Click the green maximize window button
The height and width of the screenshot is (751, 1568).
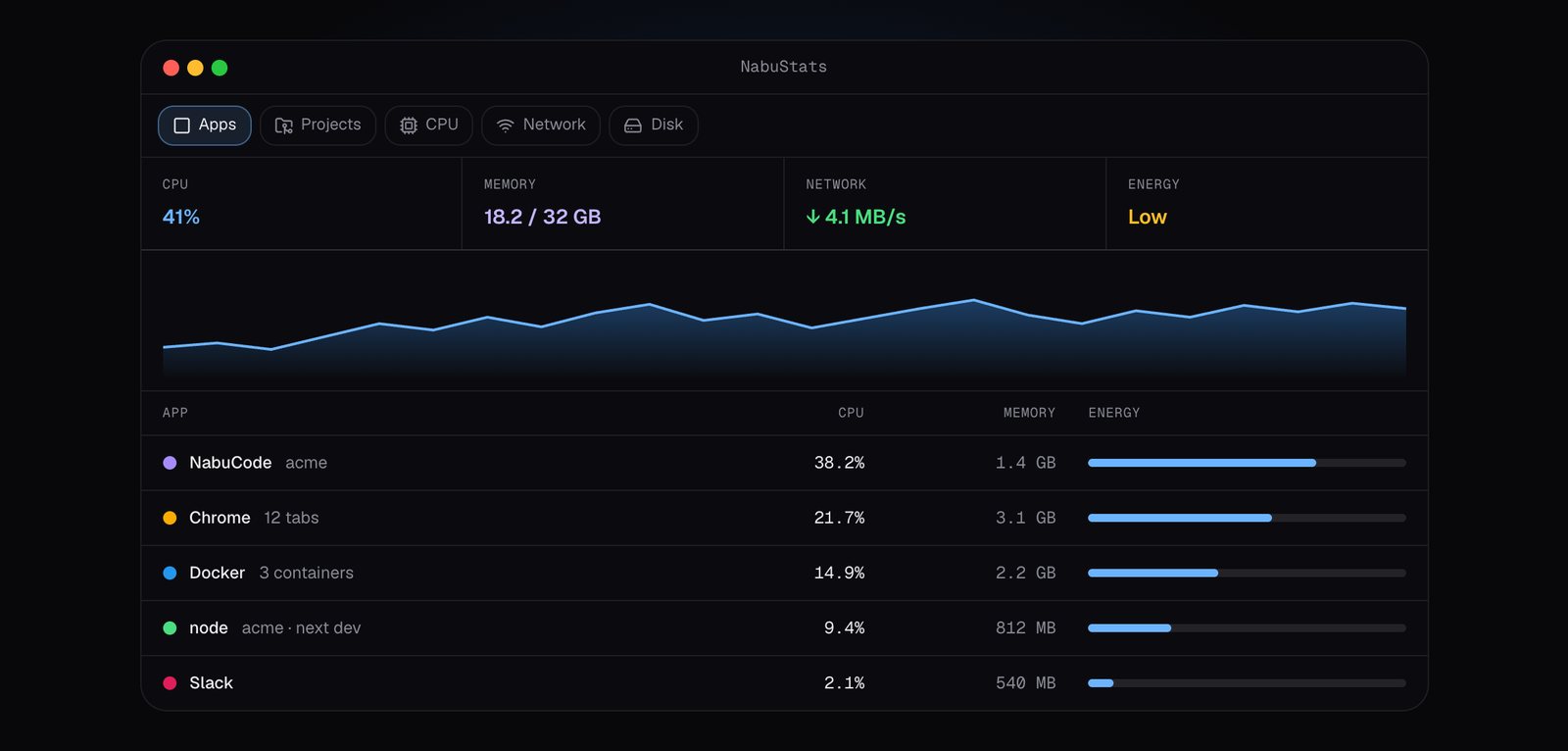tap(220, 68)
